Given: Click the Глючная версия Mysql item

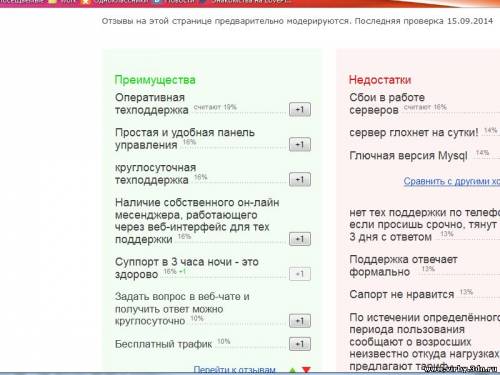Looking at the screenshot, I should [408, 156].
